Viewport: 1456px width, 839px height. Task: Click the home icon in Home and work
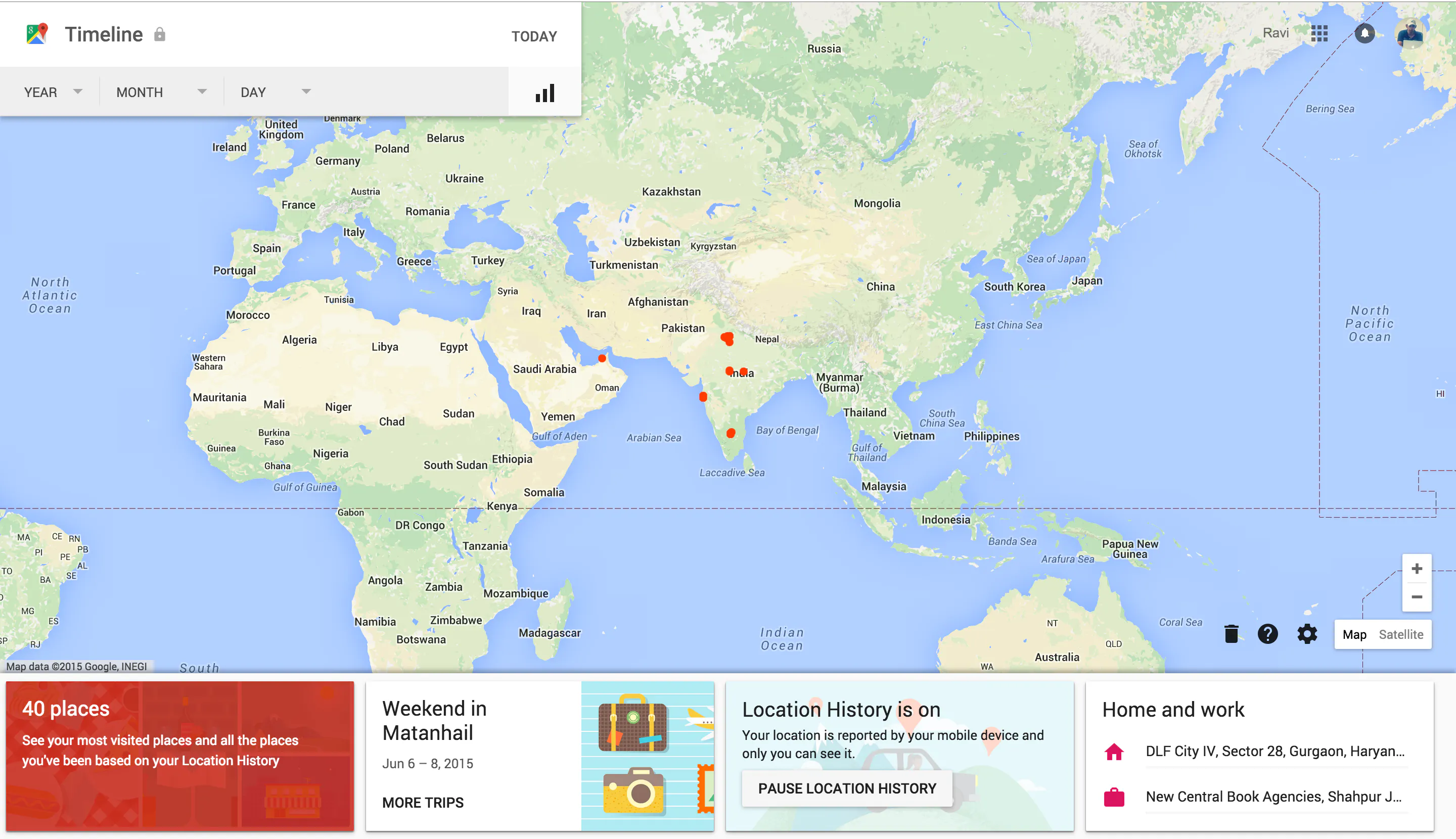(x=1114, y=752)
